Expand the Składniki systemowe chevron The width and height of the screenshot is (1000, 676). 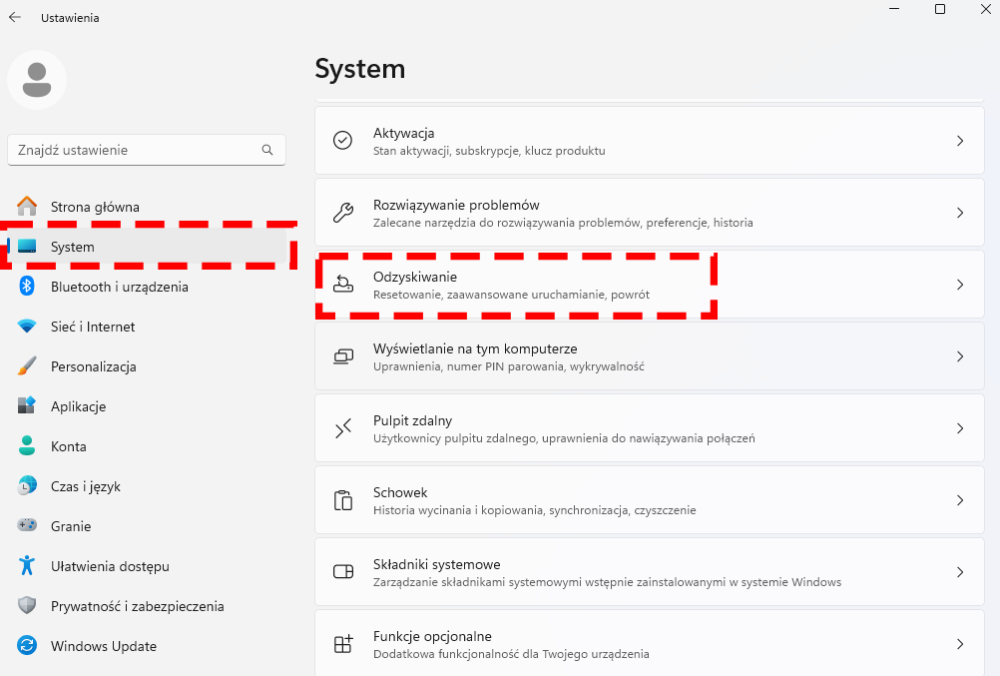click(960, 571)
